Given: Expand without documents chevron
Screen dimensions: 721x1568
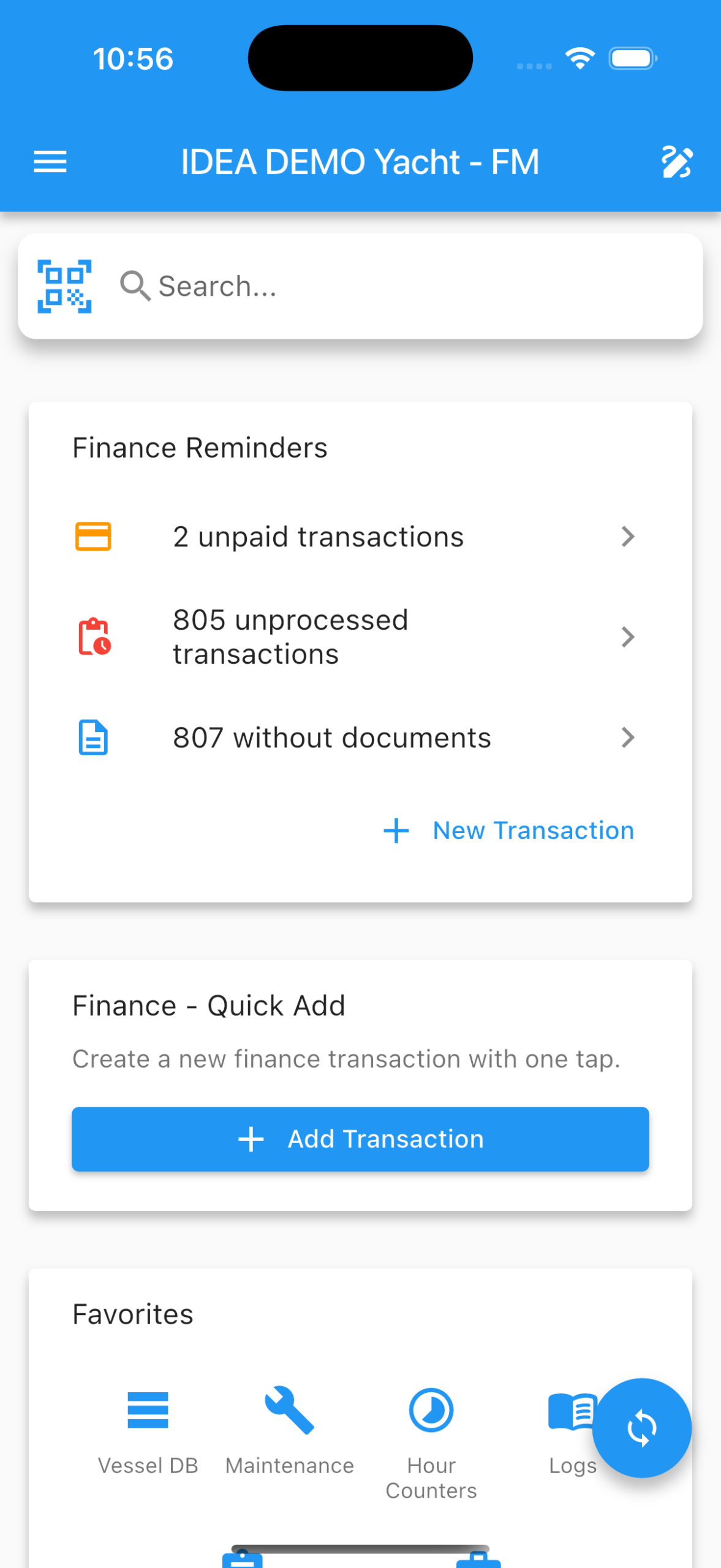Looking at the screenshot, I should (x=627, y=737).
